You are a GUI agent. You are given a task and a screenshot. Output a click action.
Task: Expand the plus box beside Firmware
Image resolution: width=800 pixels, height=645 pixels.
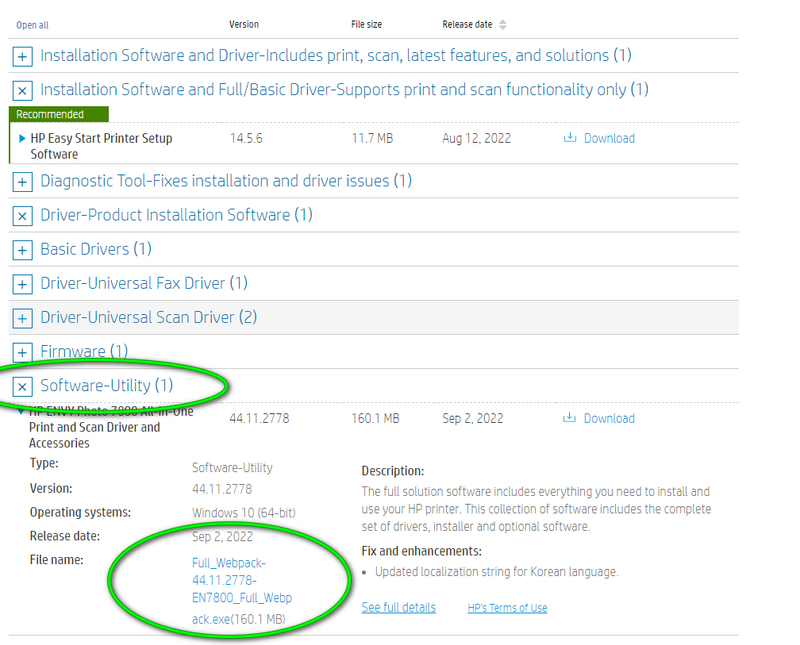22,352
